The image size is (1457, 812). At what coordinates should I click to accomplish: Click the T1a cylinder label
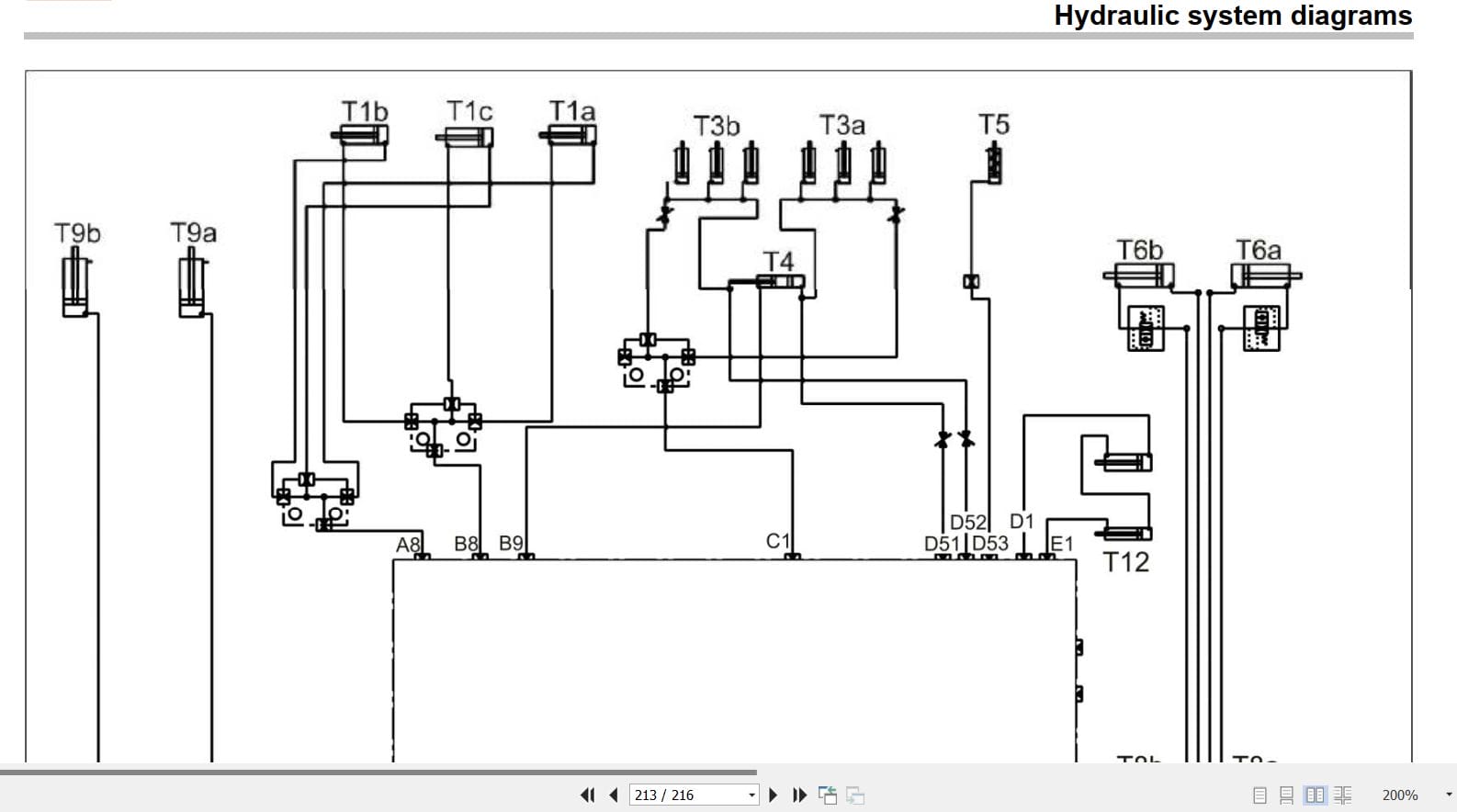click(x=572, y=111)
